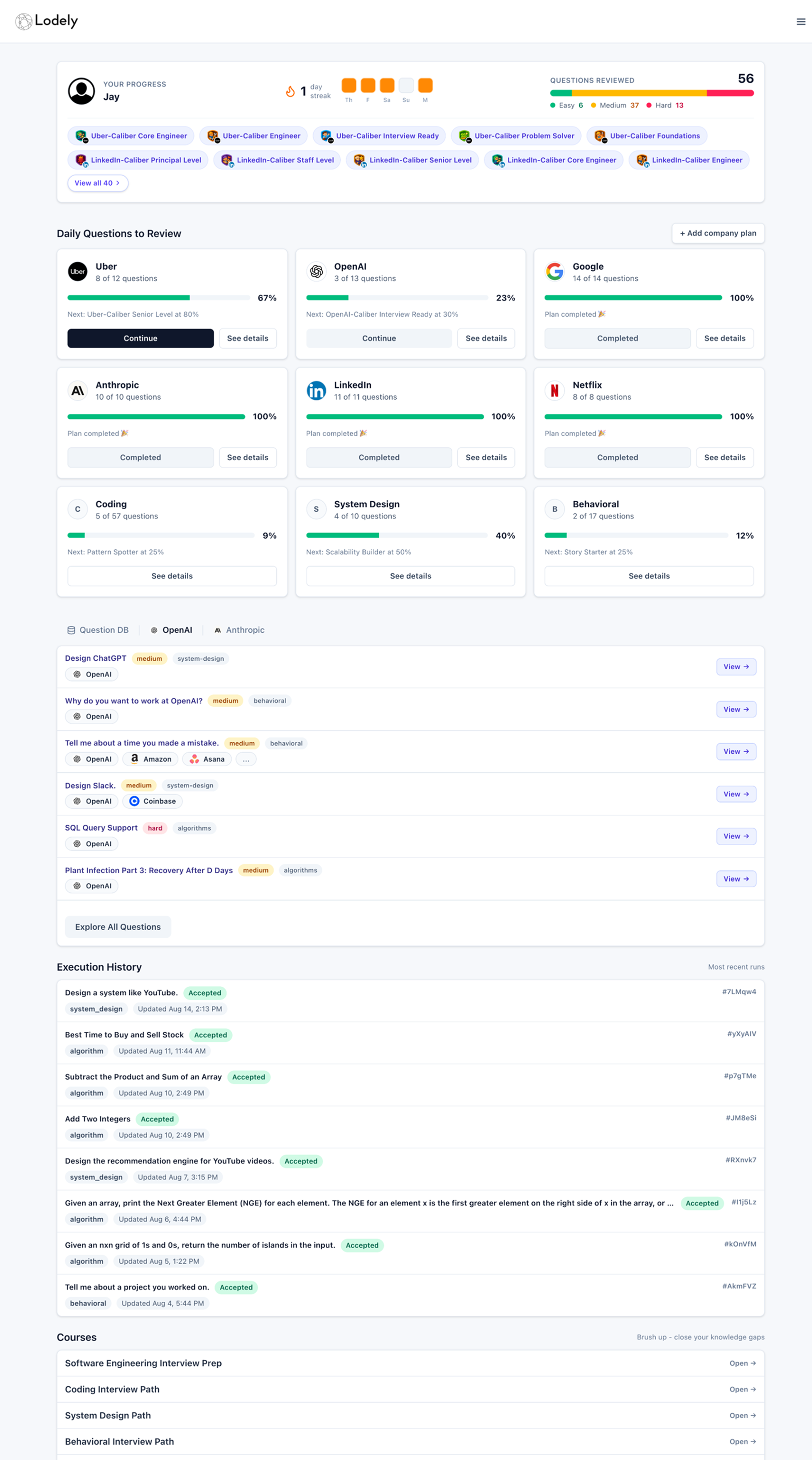Click the Behavioral plan letter icon
Image resolution: width=812 pixels, height=1460 pixels.
[x=555, y=509]
